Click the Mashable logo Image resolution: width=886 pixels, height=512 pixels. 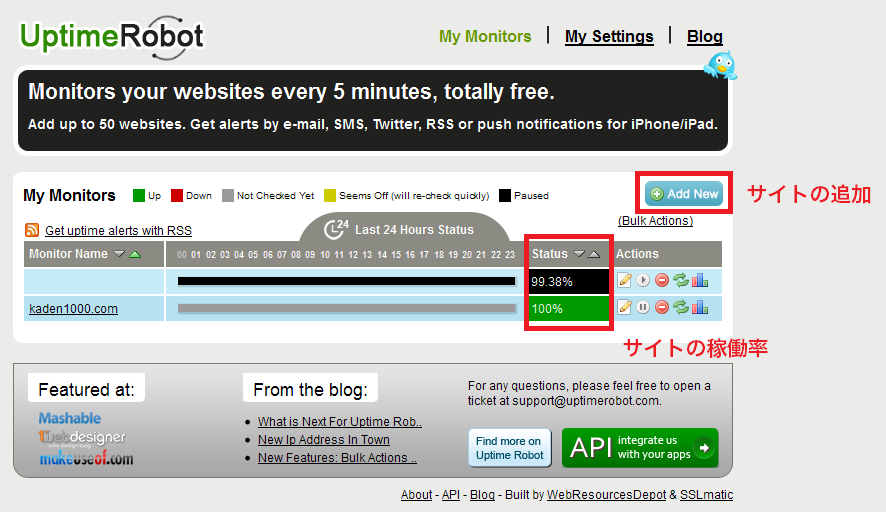70,418
